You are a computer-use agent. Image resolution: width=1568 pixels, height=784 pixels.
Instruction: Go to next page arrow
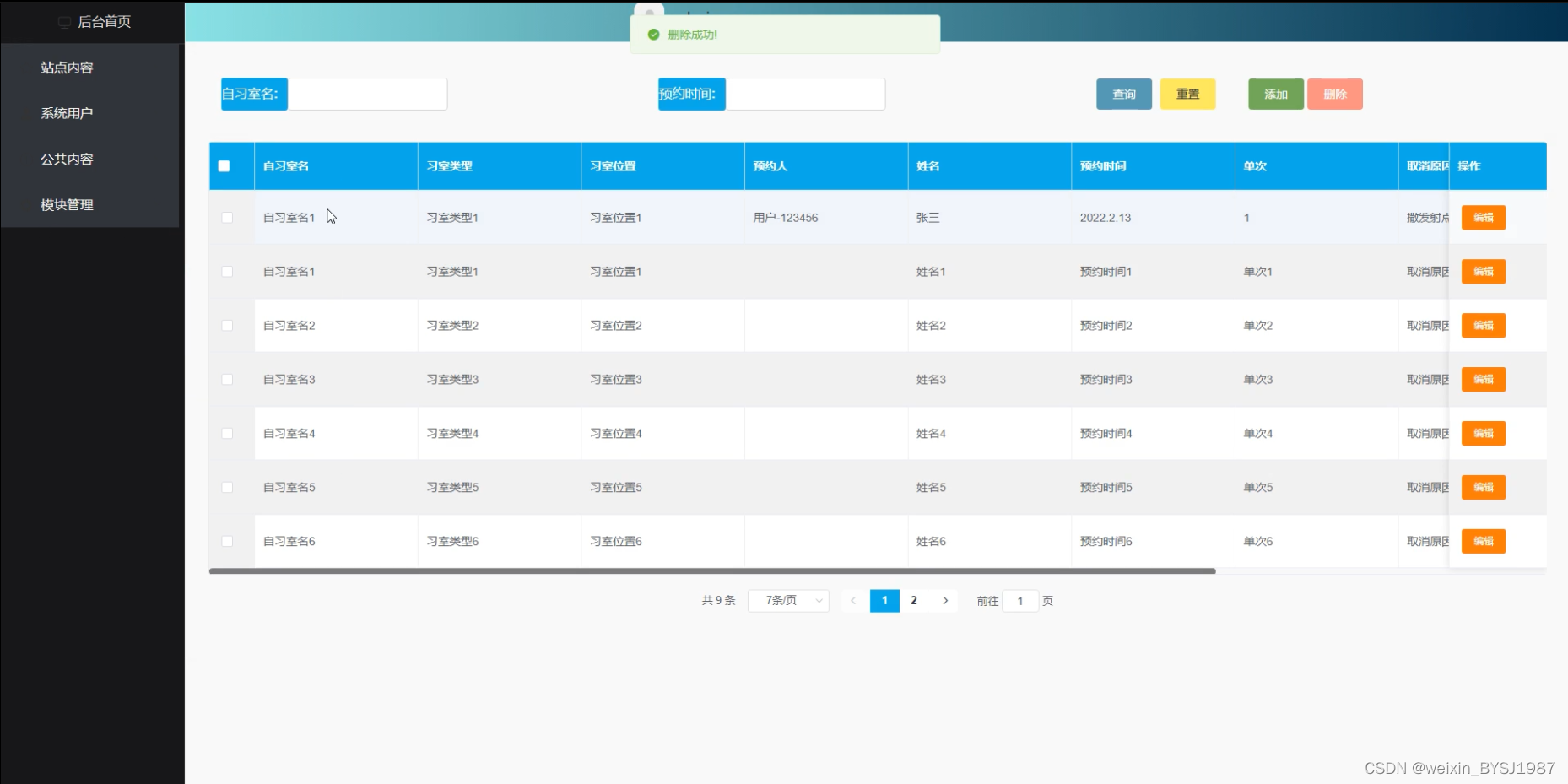point(945,601)
